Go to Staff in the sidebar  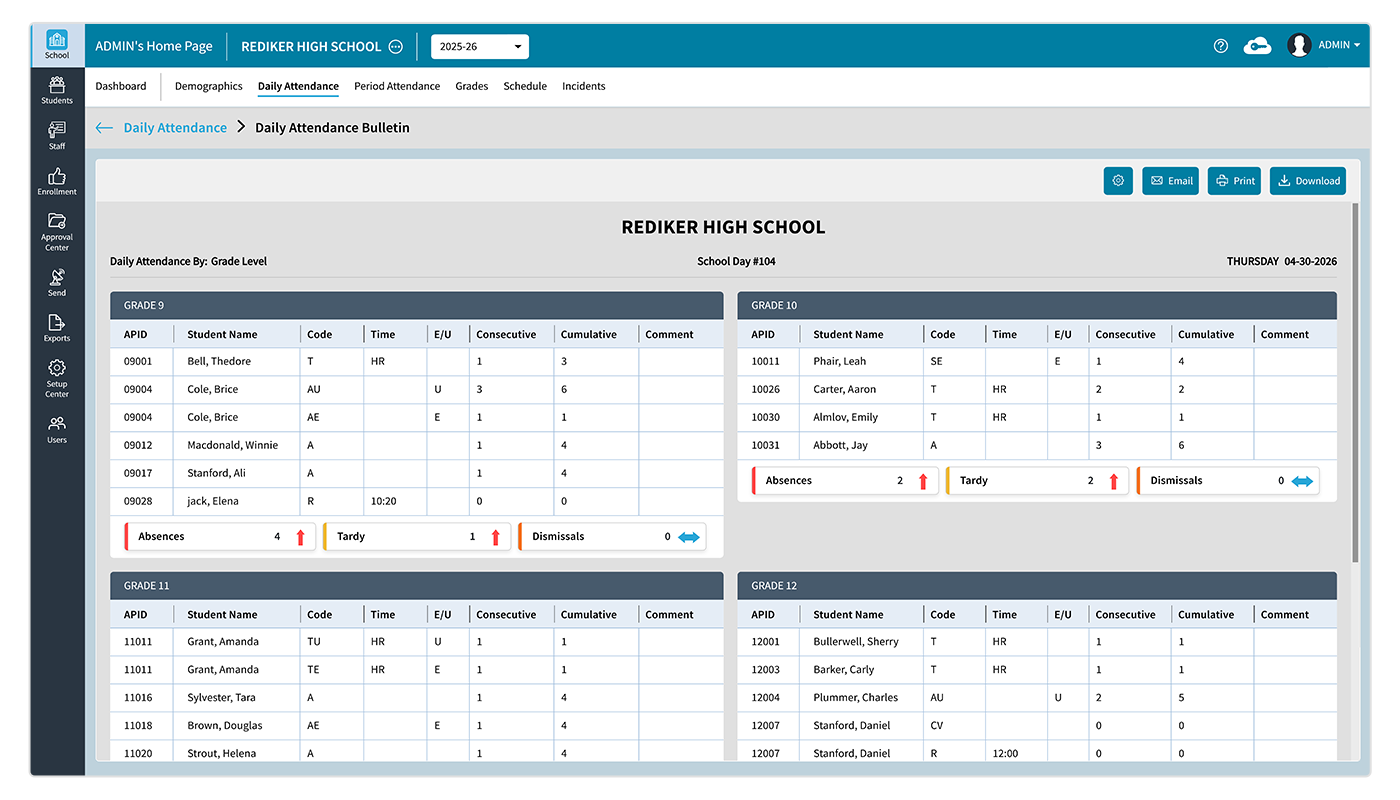(57, 135)
